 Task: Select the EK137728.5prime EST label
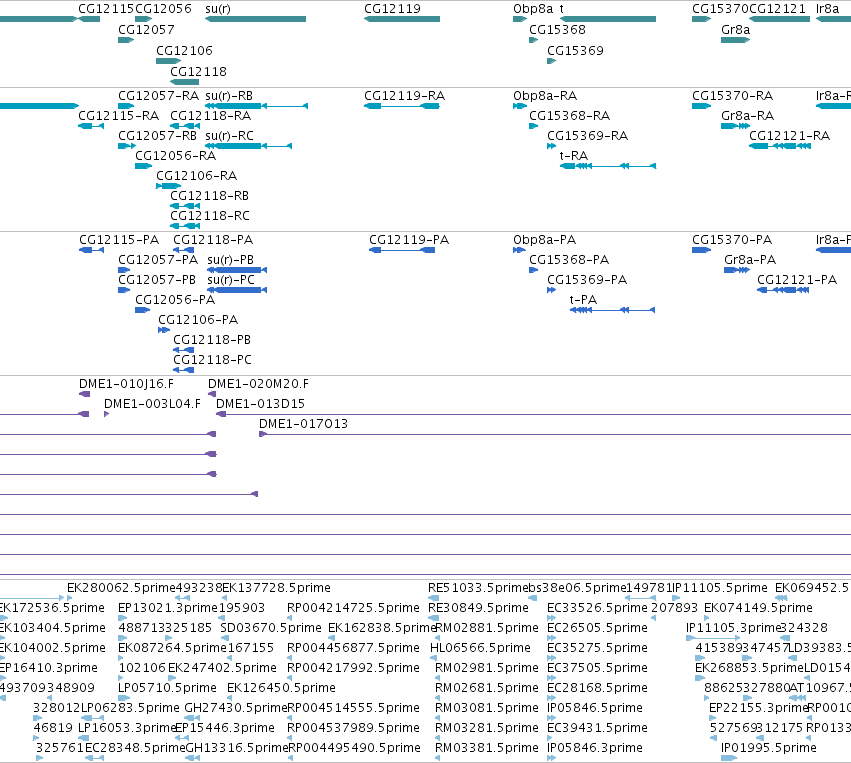click(x=276, y=588)
